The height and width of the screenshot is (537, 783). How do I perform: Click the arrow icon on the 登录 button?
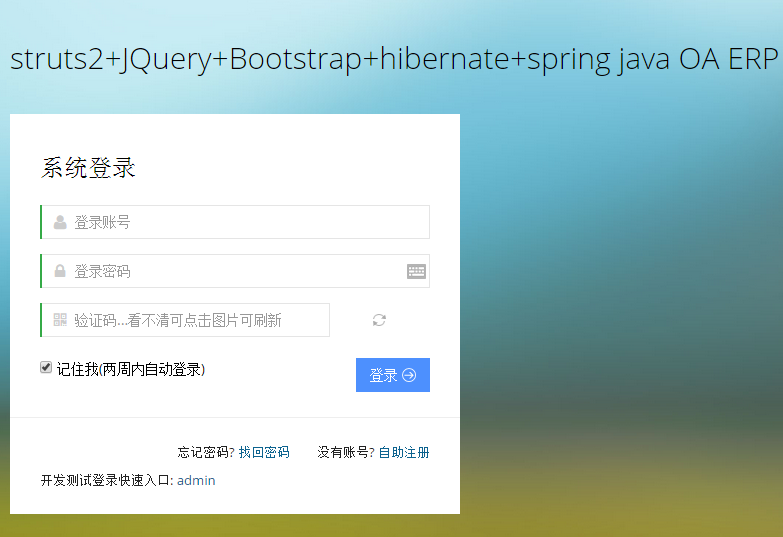point(409,375)
